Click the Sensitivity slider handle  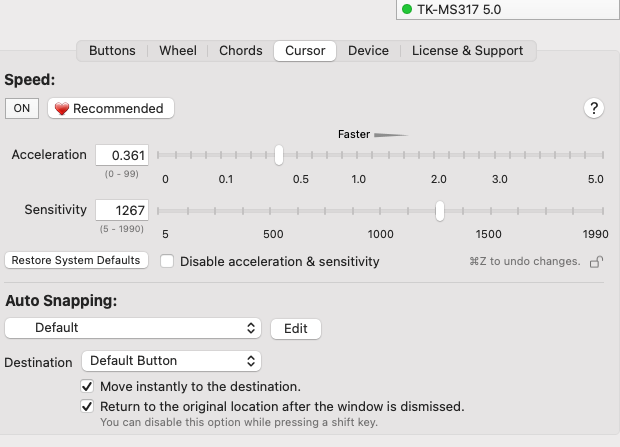(x=440, y=210)
